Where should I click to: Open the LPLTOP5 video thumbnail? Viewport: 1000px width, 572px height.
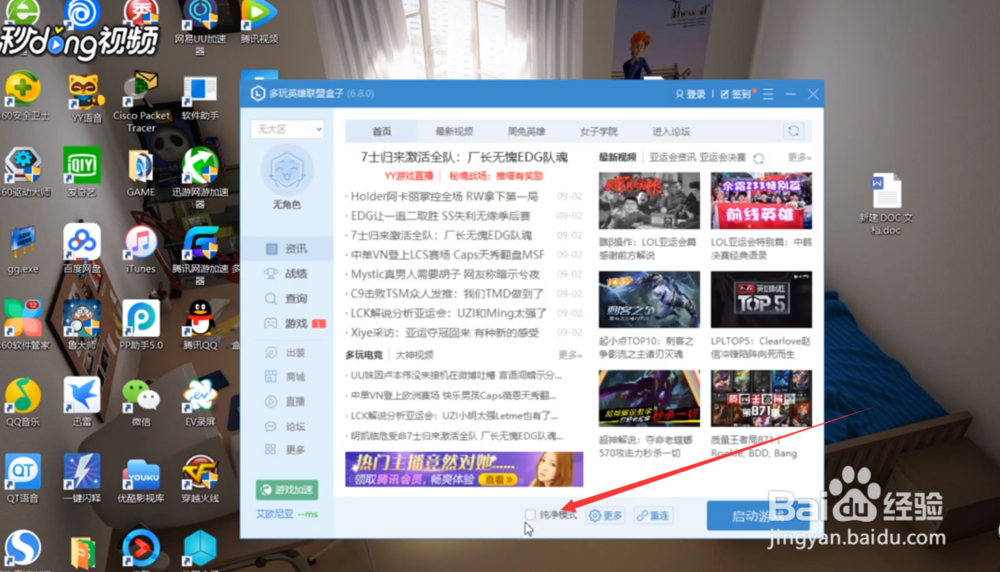point(761,300)
